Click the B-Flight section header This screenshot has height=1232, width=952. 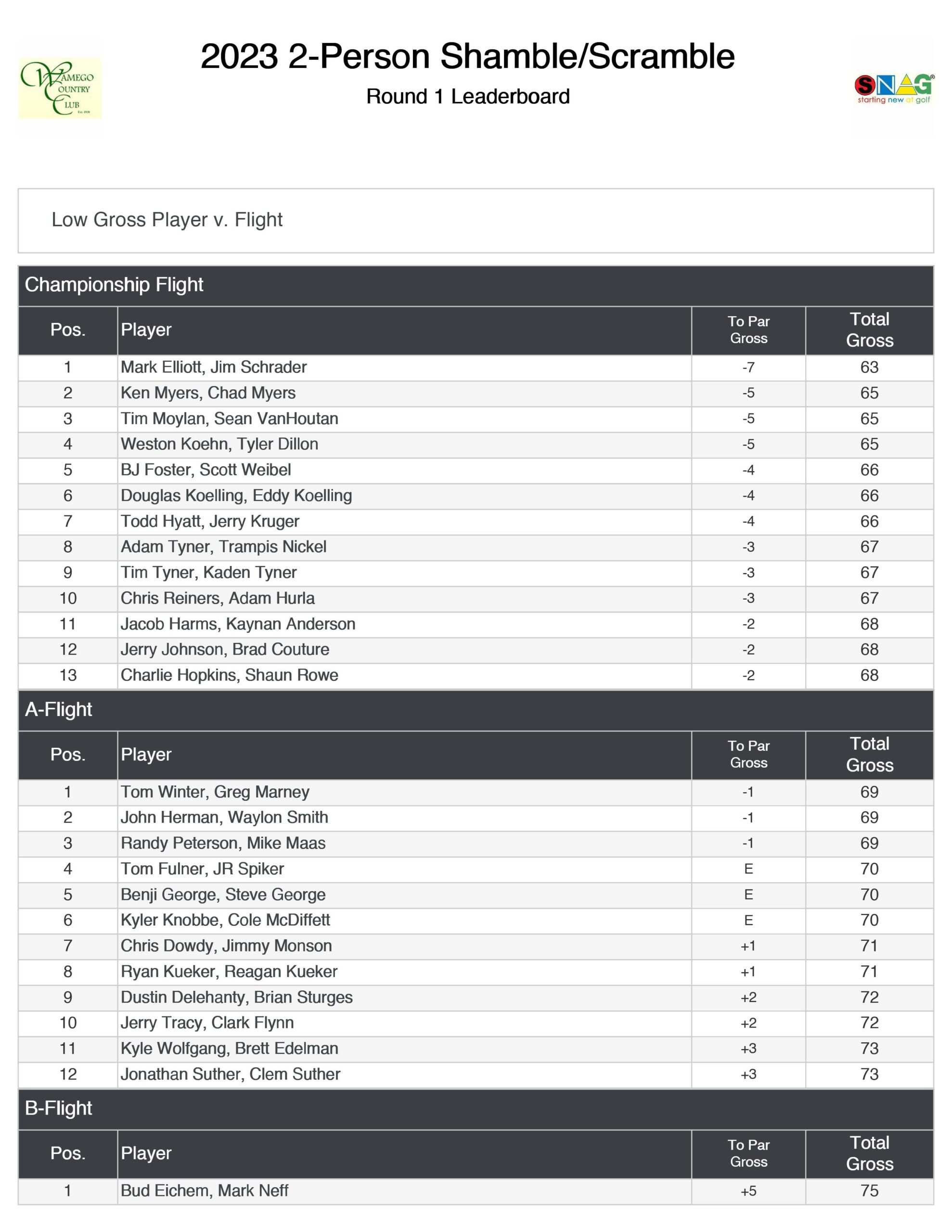[x=59, y=1108]
